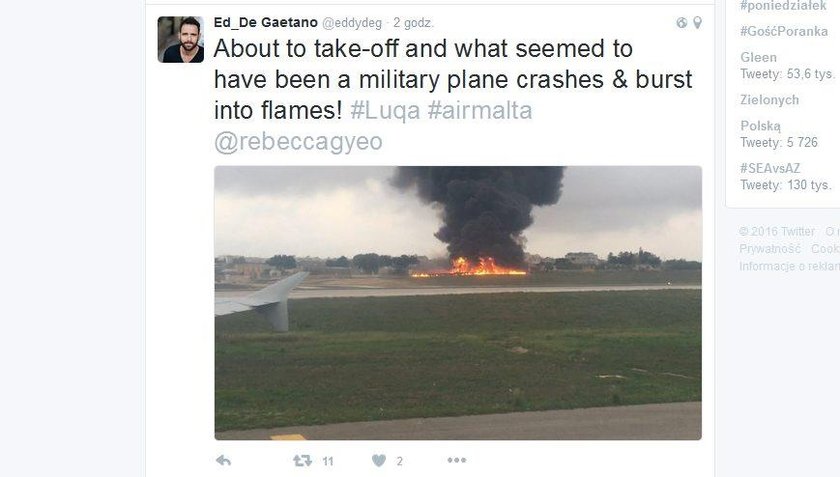Open the #Luqa hashtag
The height and width of the screenshot is (477, 840).
[x=385, y=111]
